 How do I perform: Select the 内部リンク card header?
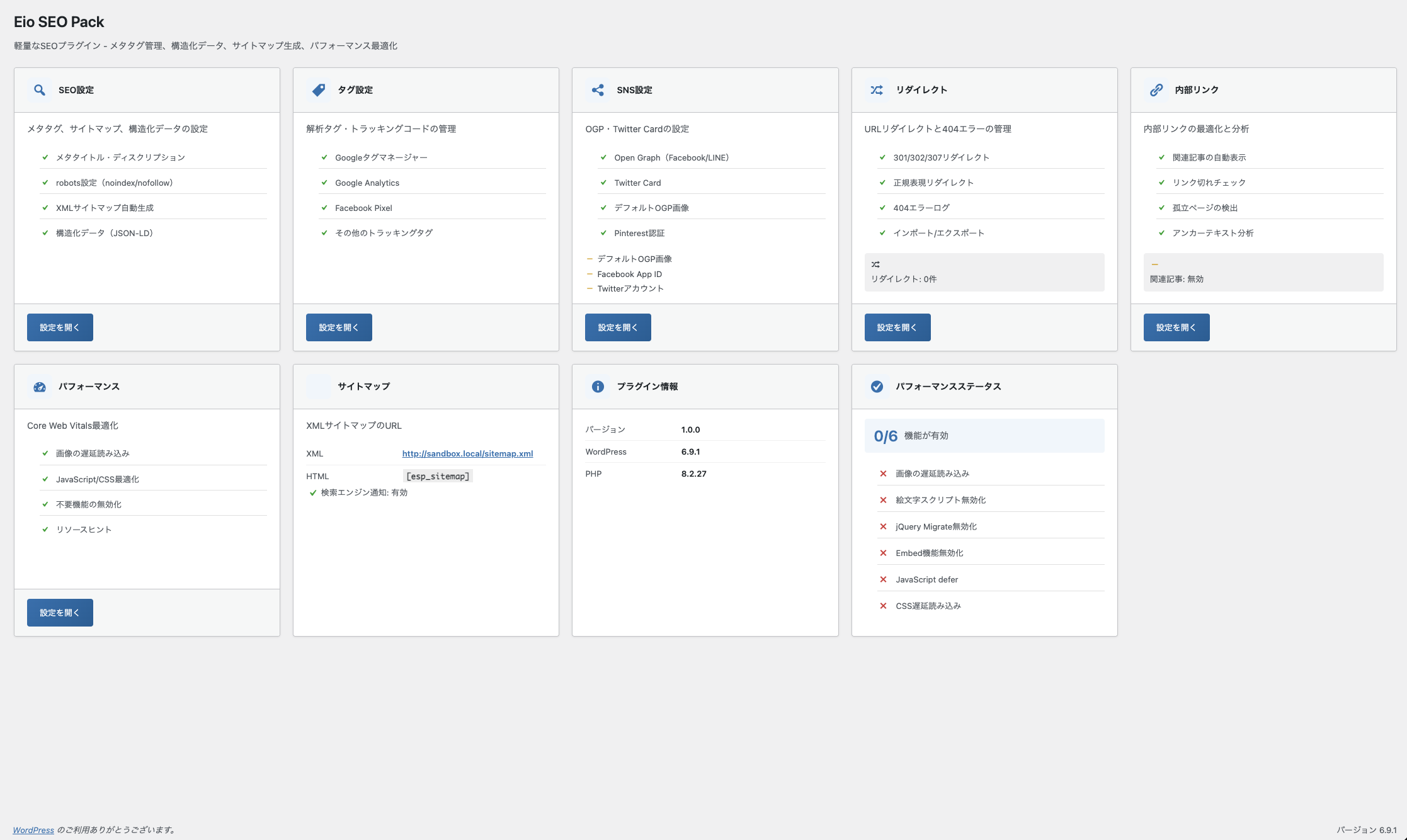tap(1195, 89)
